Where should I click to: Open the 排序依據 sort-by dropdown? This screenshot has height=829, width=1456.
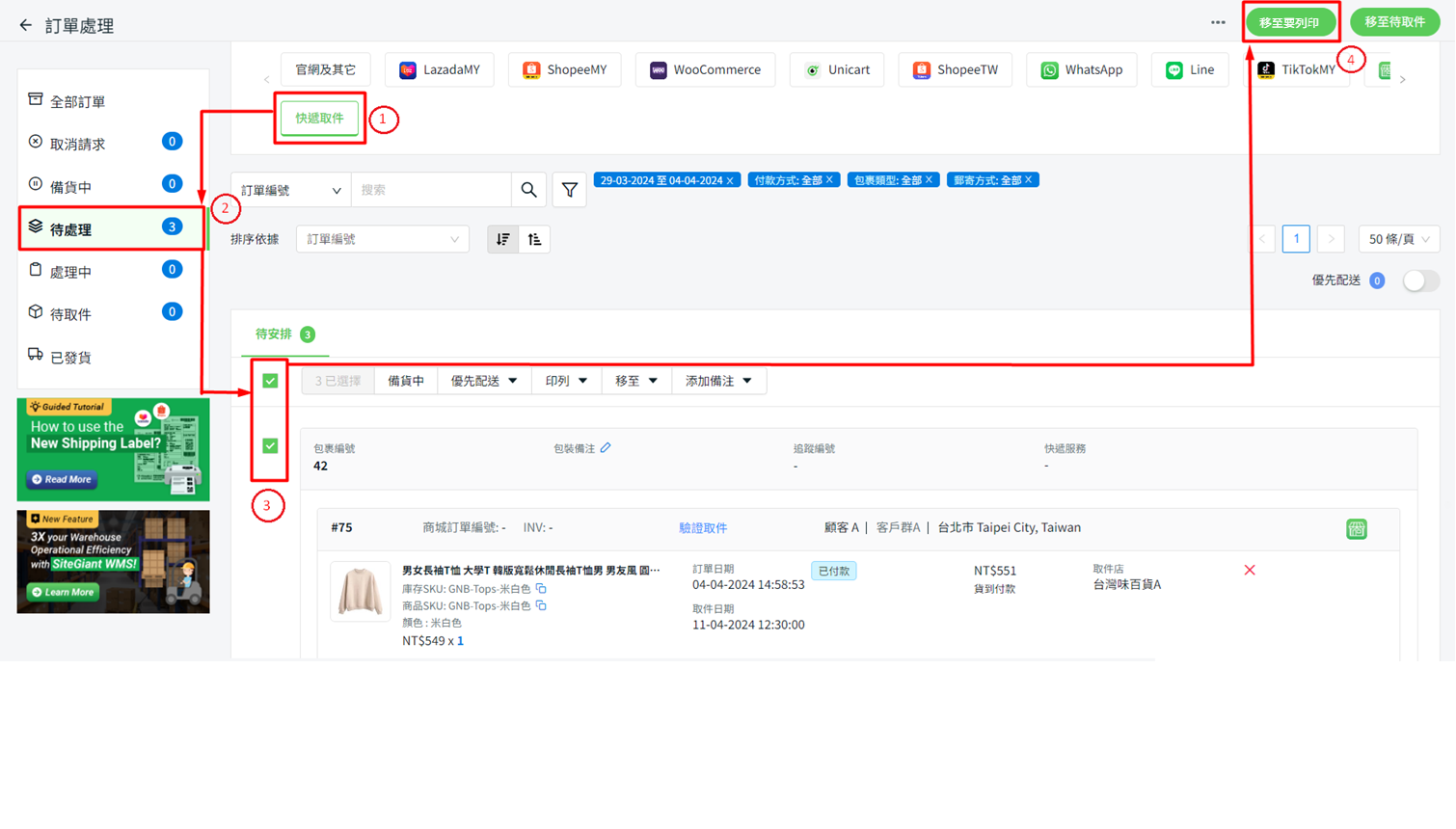tap(382, 239)
